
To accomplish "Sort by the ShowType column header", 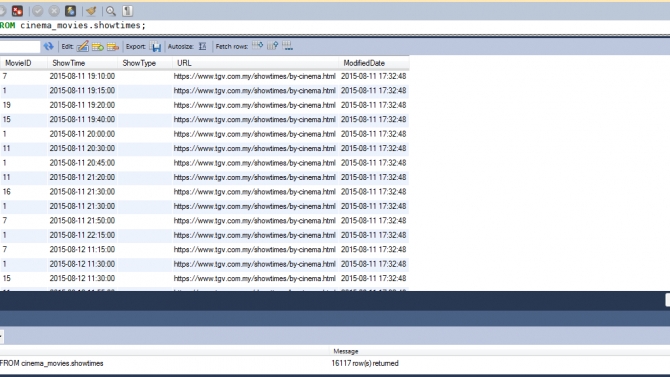I will coord(144,63).
